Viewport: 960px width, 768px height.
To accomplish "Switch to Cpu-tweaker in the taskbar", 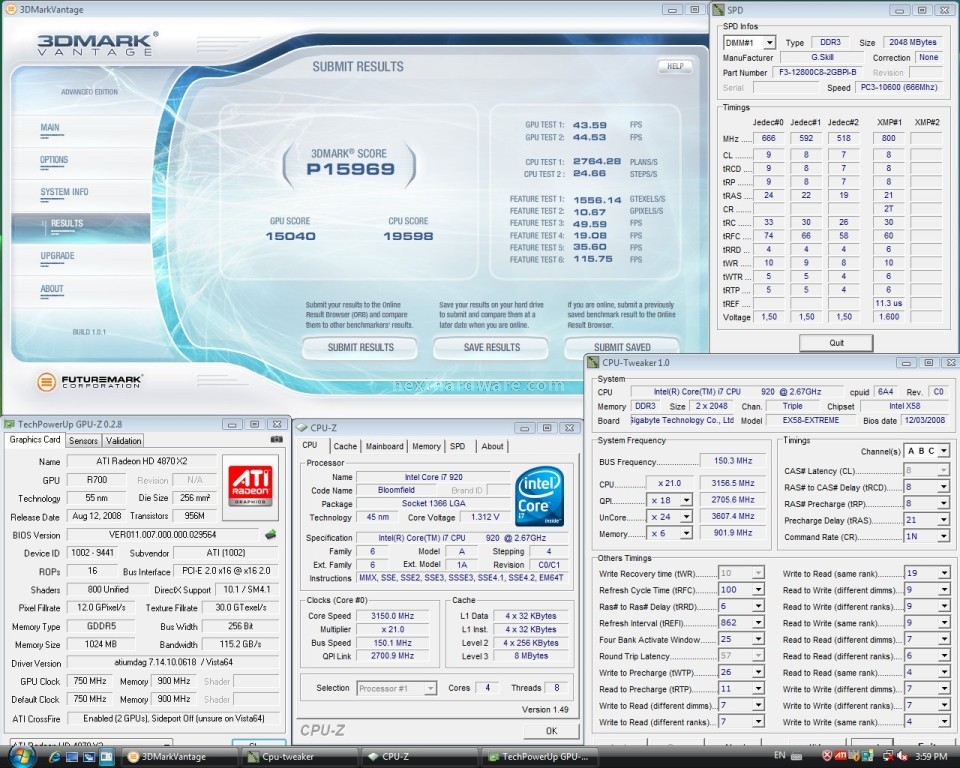I will (x=299, y=757).
